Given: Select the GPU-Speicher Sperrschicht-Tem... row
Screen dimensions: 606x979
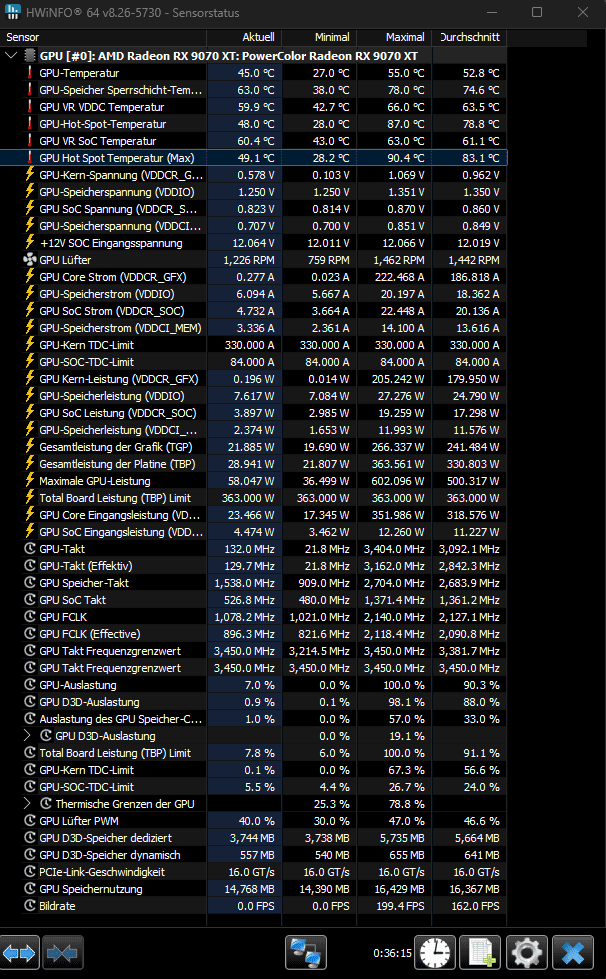Looking at the screenshot, I should [x=253, y=90].
